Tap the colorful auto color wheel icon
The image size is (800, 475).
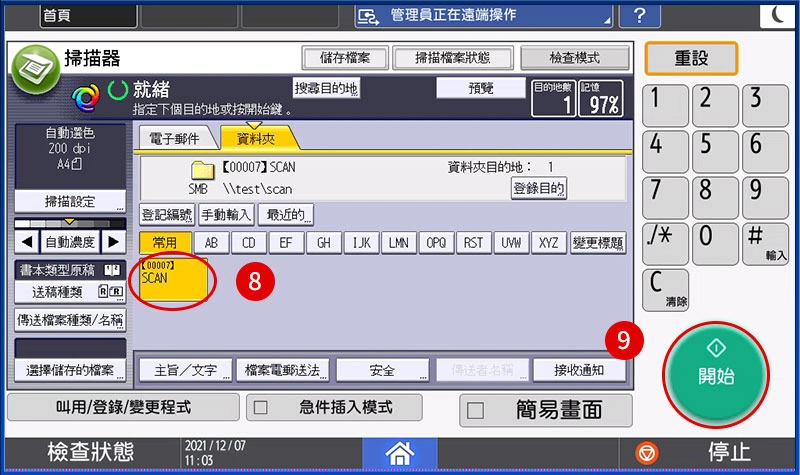point(86,98)
